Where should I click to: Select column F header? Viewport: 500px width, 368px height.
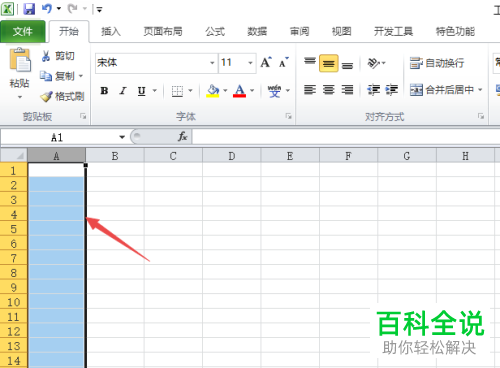[x=348, y=156]
